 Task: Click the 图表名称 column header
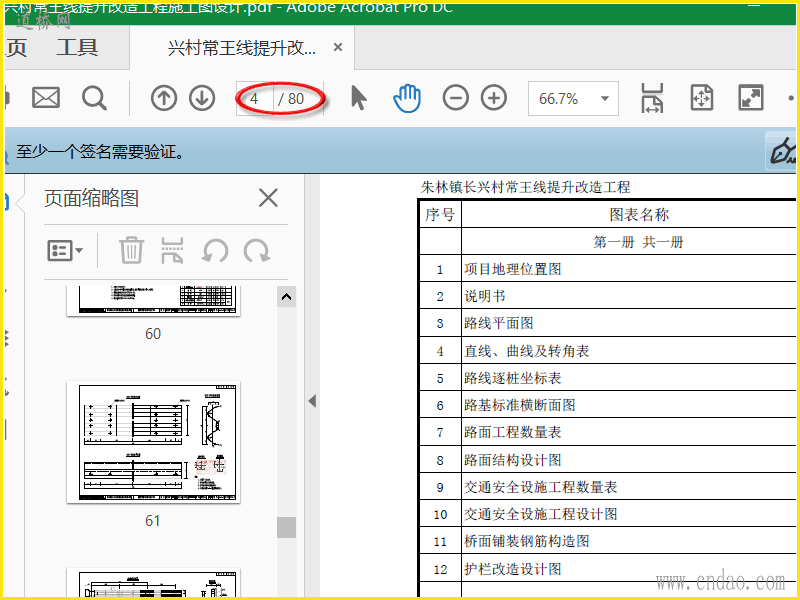(x=639, y=214)
